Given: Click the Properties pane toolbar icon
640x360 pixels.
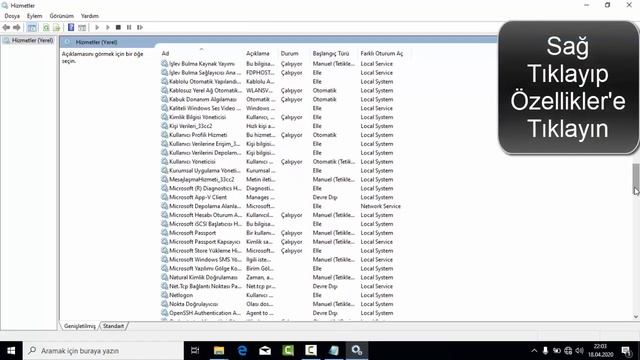Looking at the screenshot, I should (82, 27).
